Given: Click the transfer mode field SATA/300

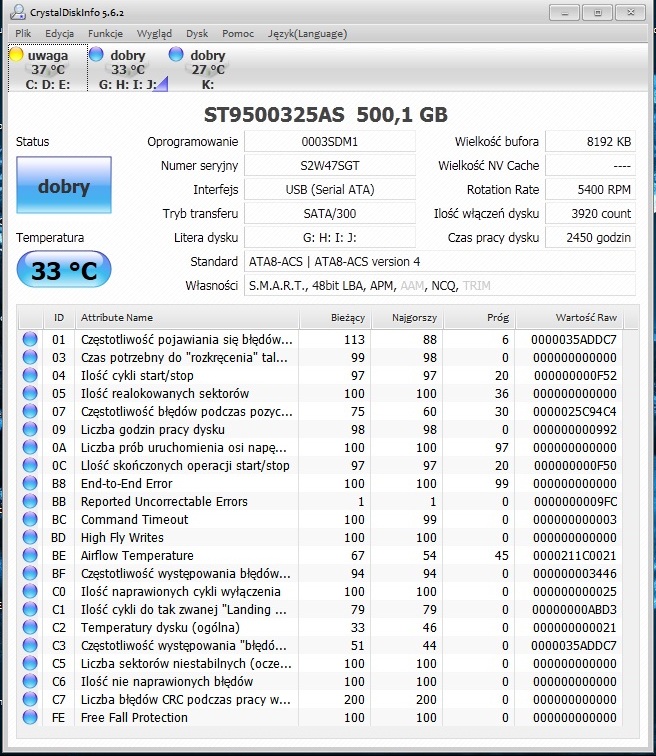Looking at the screenshot, I should point(330,214).
